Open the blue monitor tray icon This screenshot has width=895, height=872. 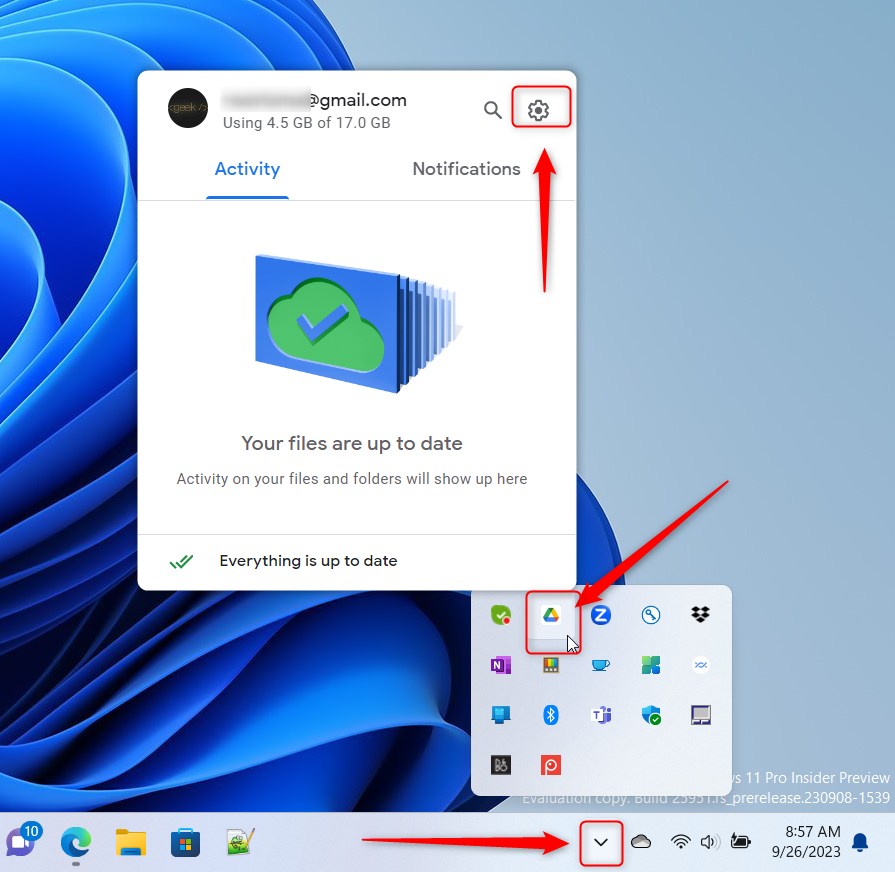[501, 715]
